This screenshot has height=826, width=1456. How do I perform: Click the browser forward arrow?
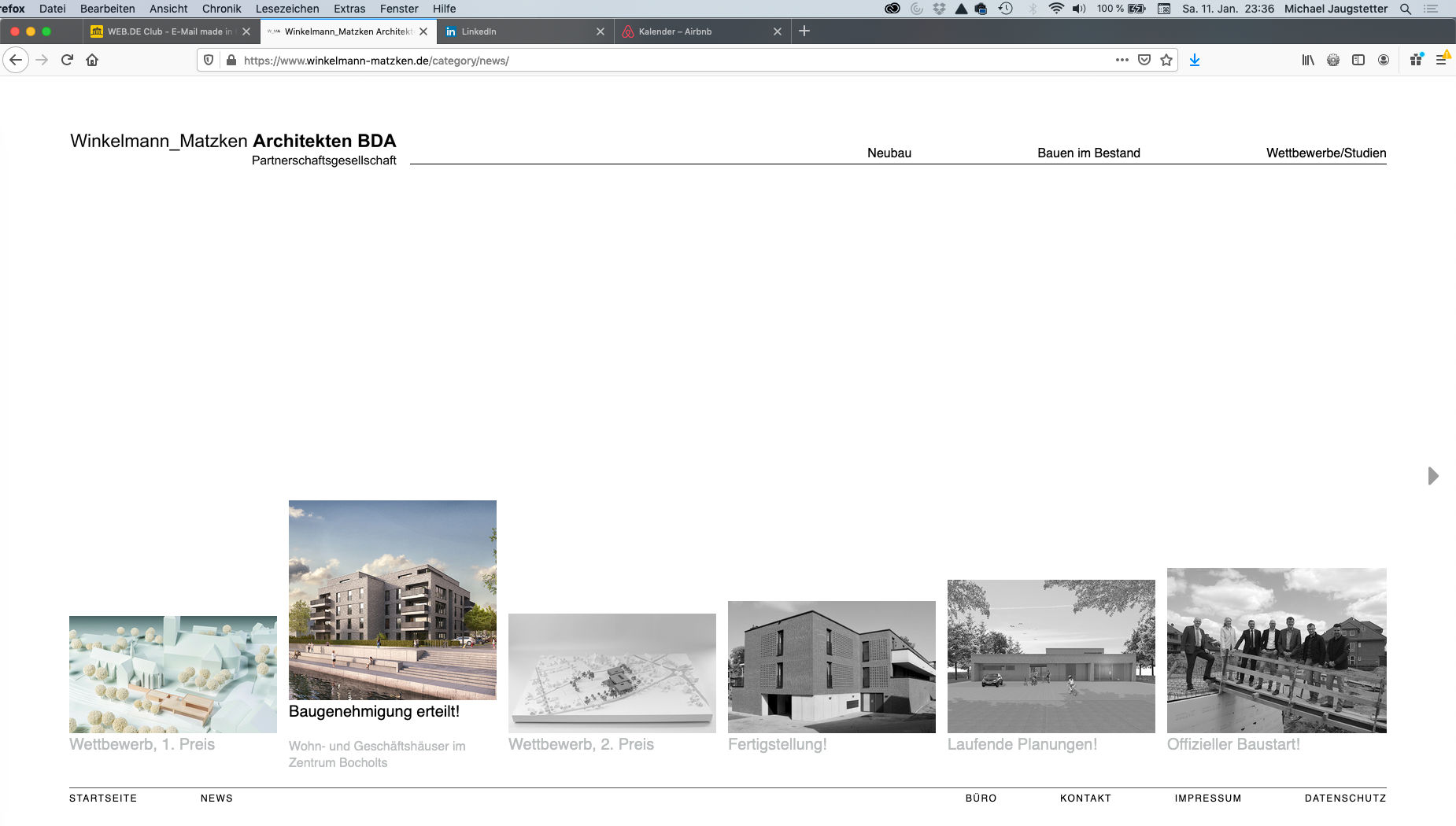click(42, 60)
